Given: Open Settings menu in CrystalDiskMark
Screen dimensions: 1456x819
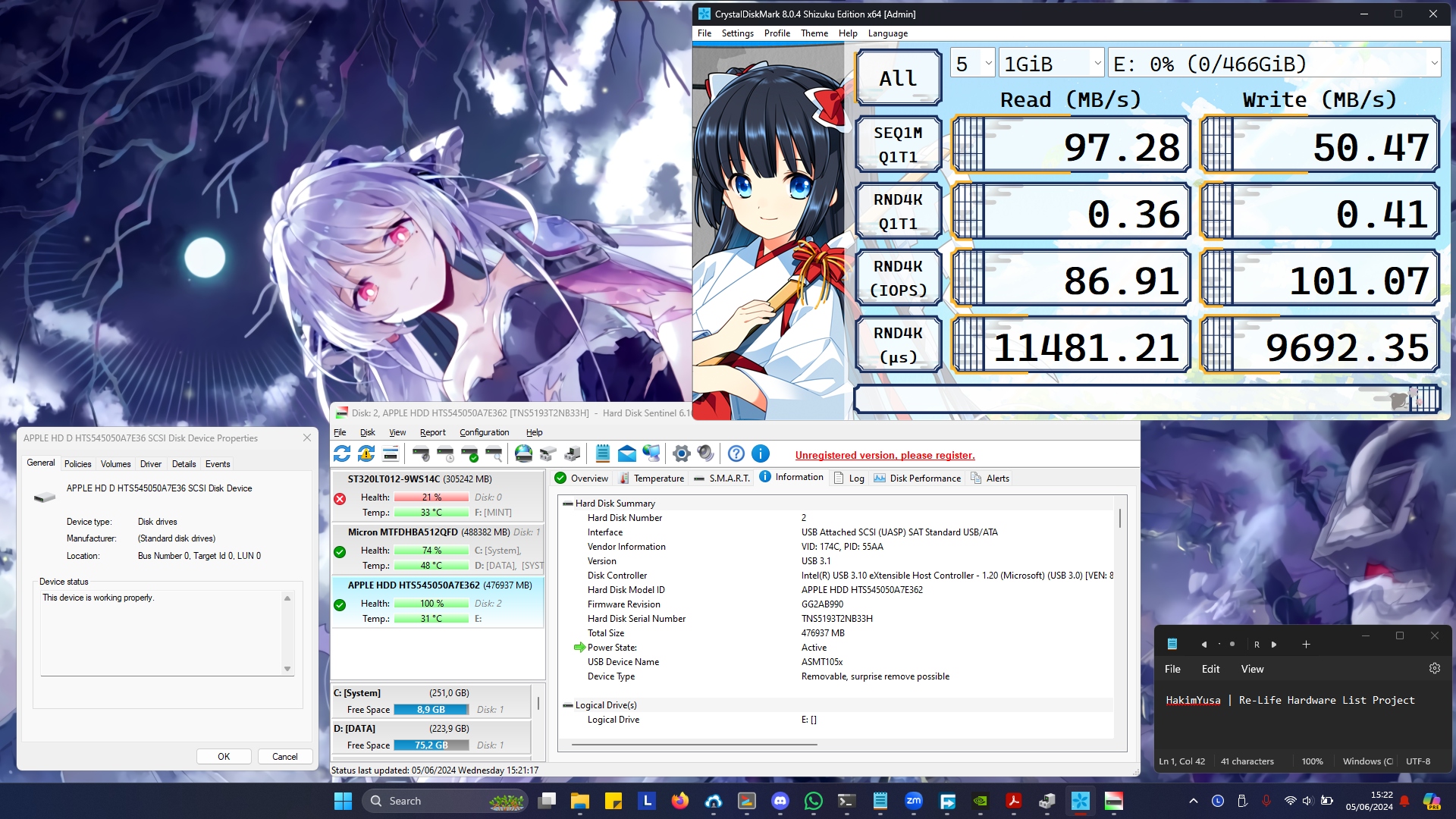Looking at the screenshot, I should click(x=737, y=33).
